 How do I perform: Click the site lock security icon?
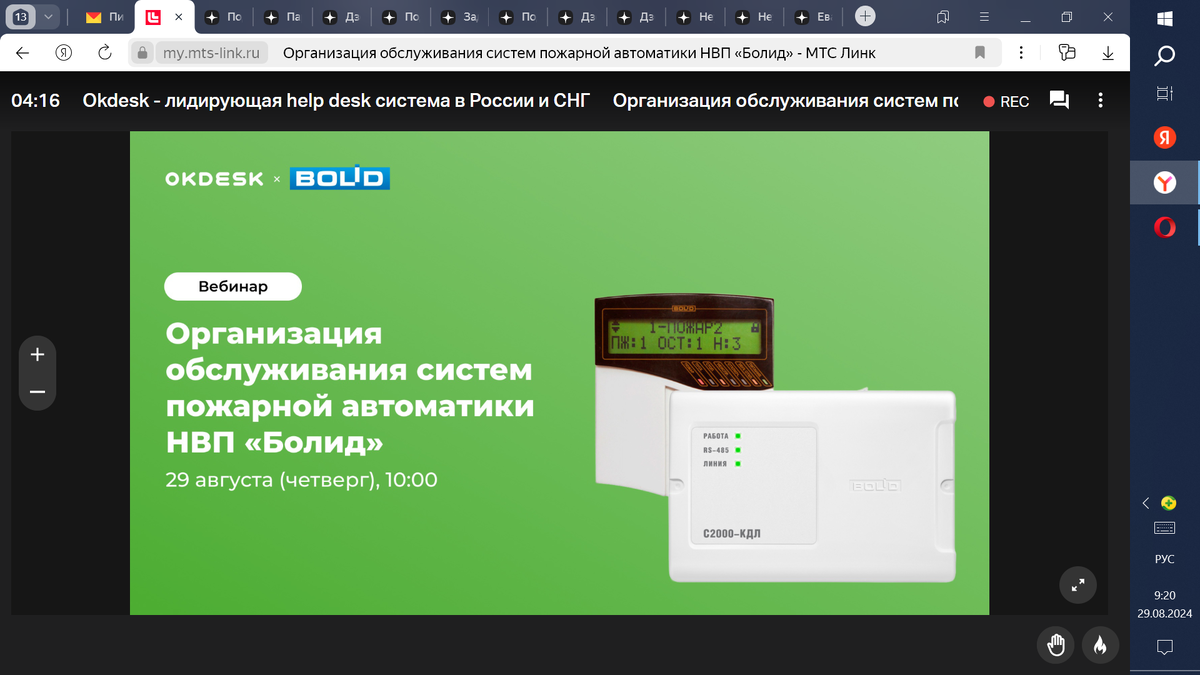click(142, 53)
